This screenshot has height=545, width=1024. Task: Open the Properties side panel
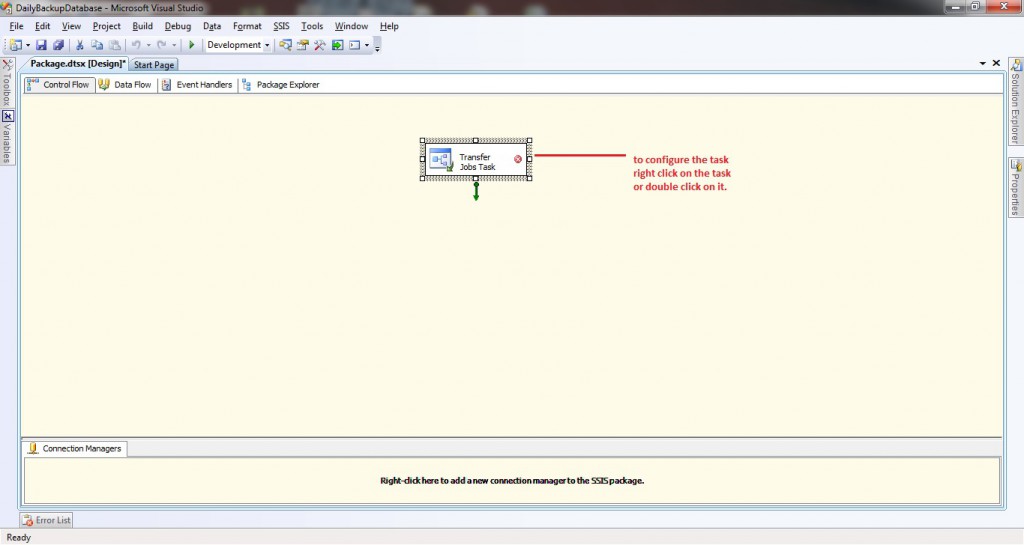[x=1016, y=187]
